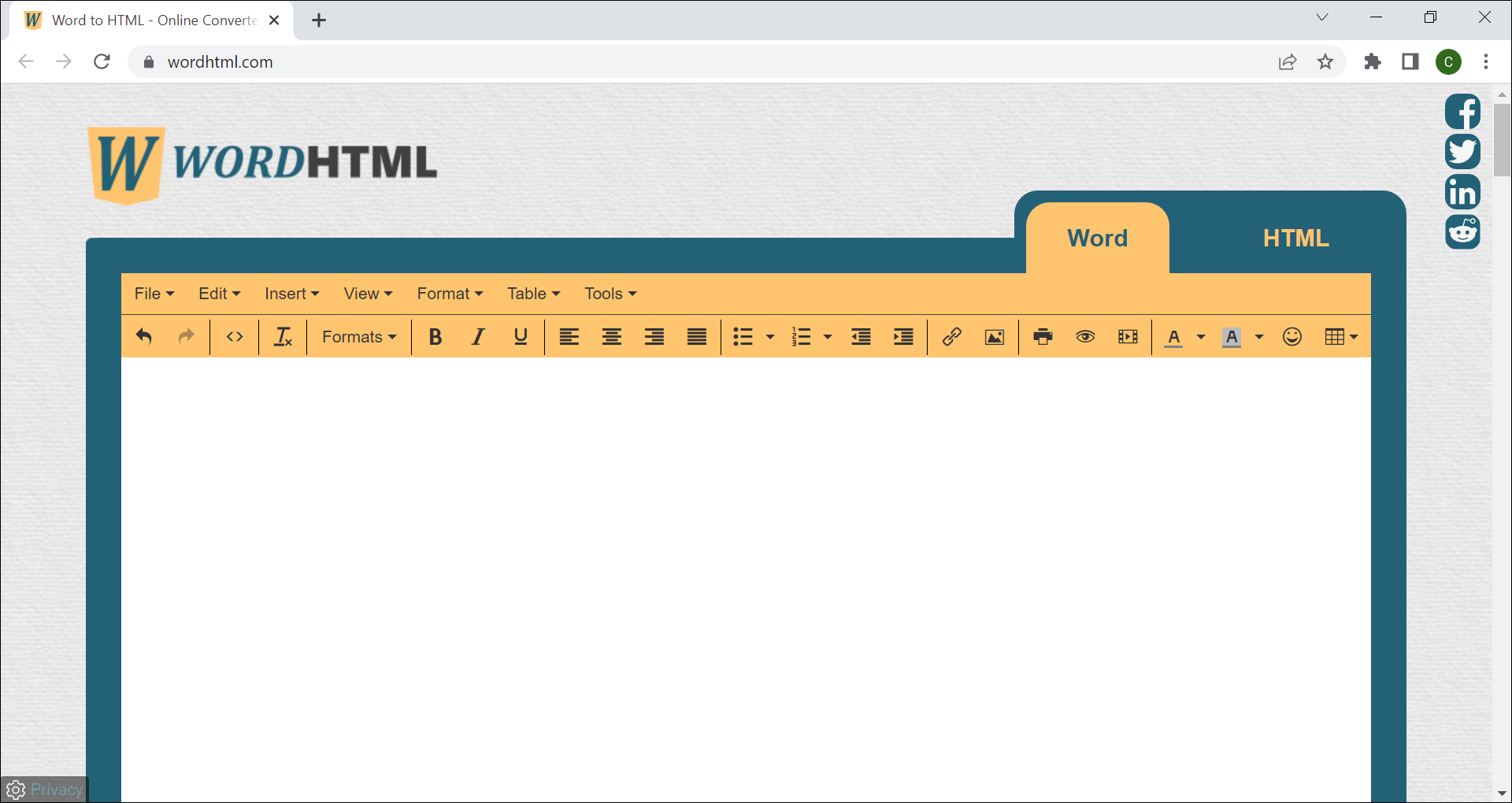The width and height of the screenshot is (1512, 803).
Task: Open the Chrome three-dot menu
Action: coord(1486,61)
